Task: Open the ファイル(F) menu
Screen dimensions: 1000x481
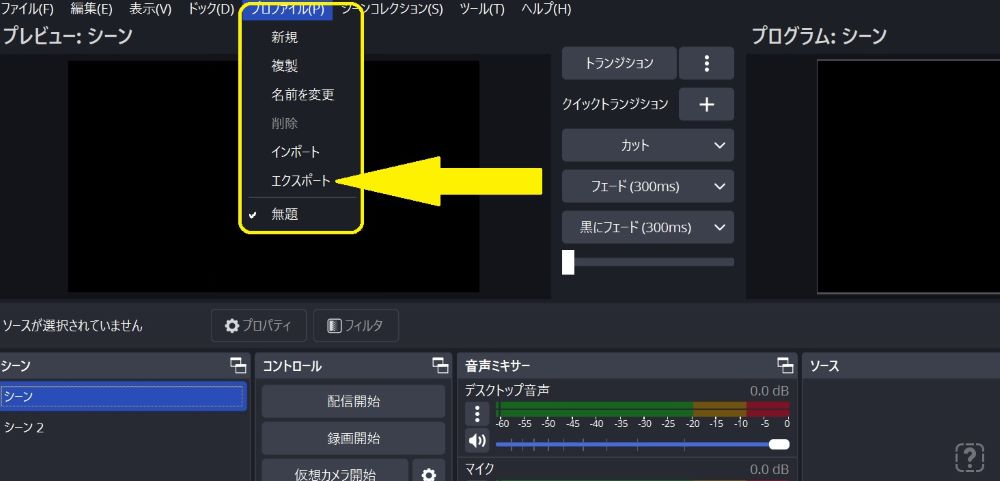Action: point(27,9)
